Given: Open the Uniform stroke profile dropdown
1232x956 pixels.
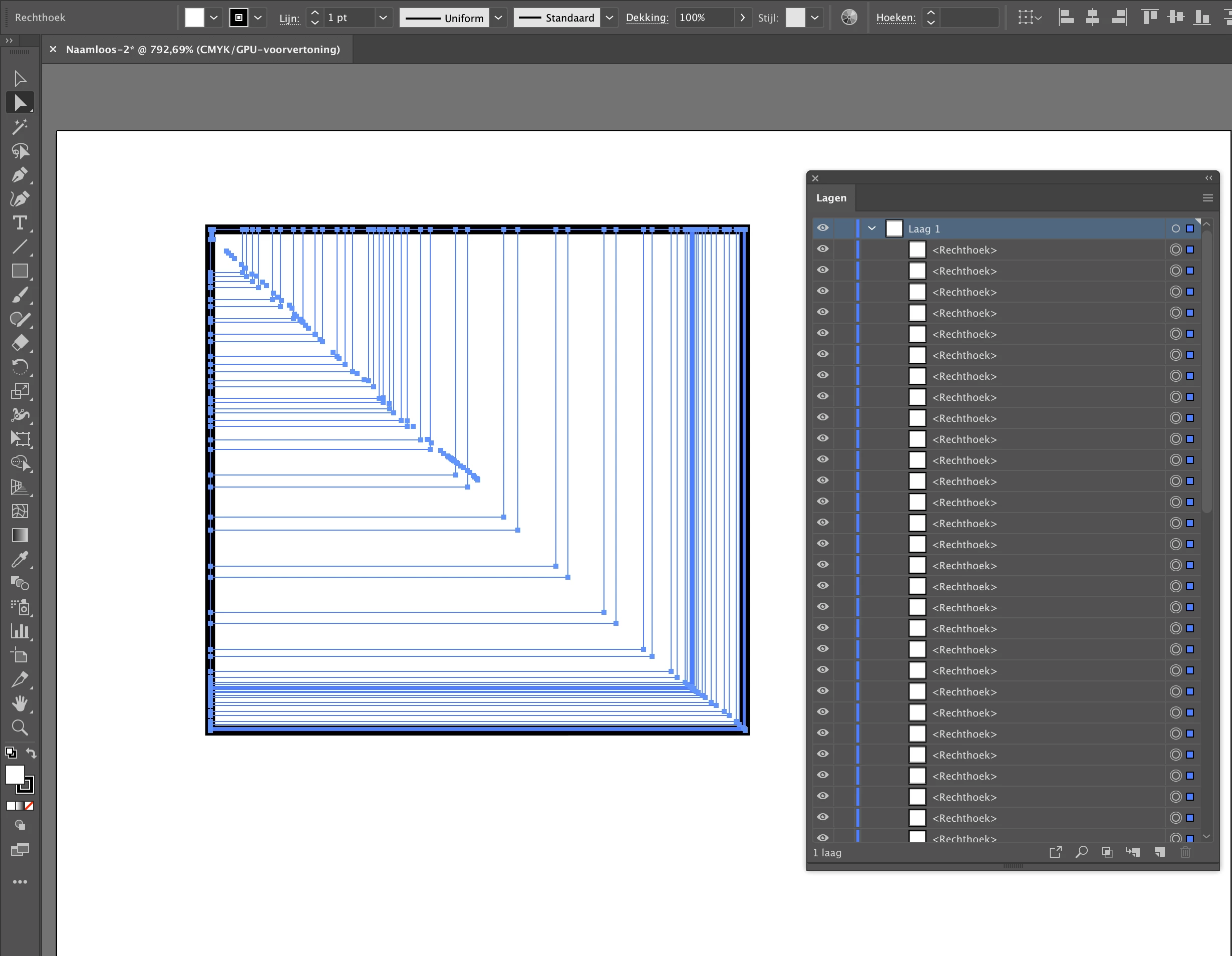Looking at the screenshot, I should coord(498,18).
